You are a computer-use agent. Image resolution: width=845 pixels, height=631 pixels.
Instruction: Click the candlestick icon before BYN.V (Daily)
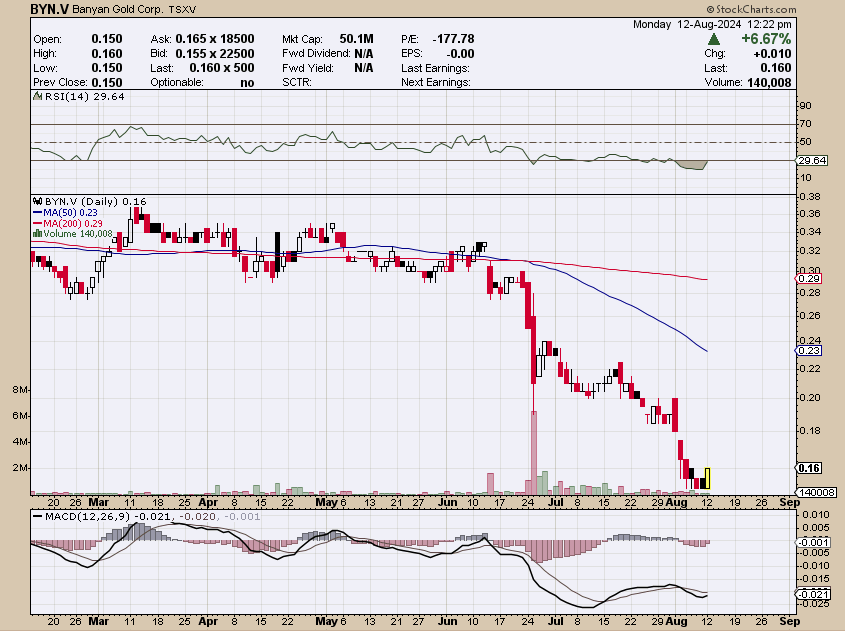pos(37,202)
